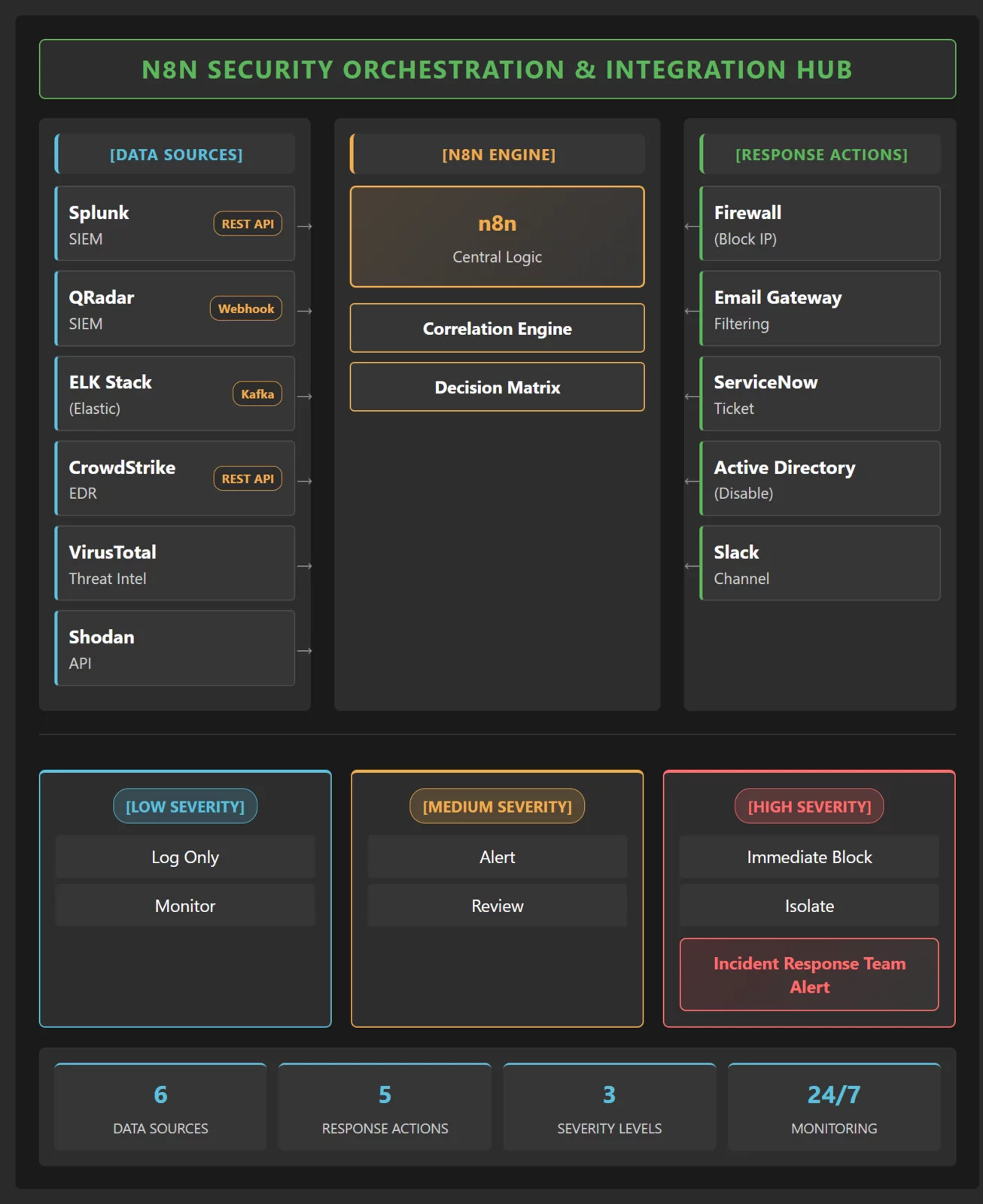Select the Log Only action
This screenshot has width=983, height=1204.
point(185,857)
